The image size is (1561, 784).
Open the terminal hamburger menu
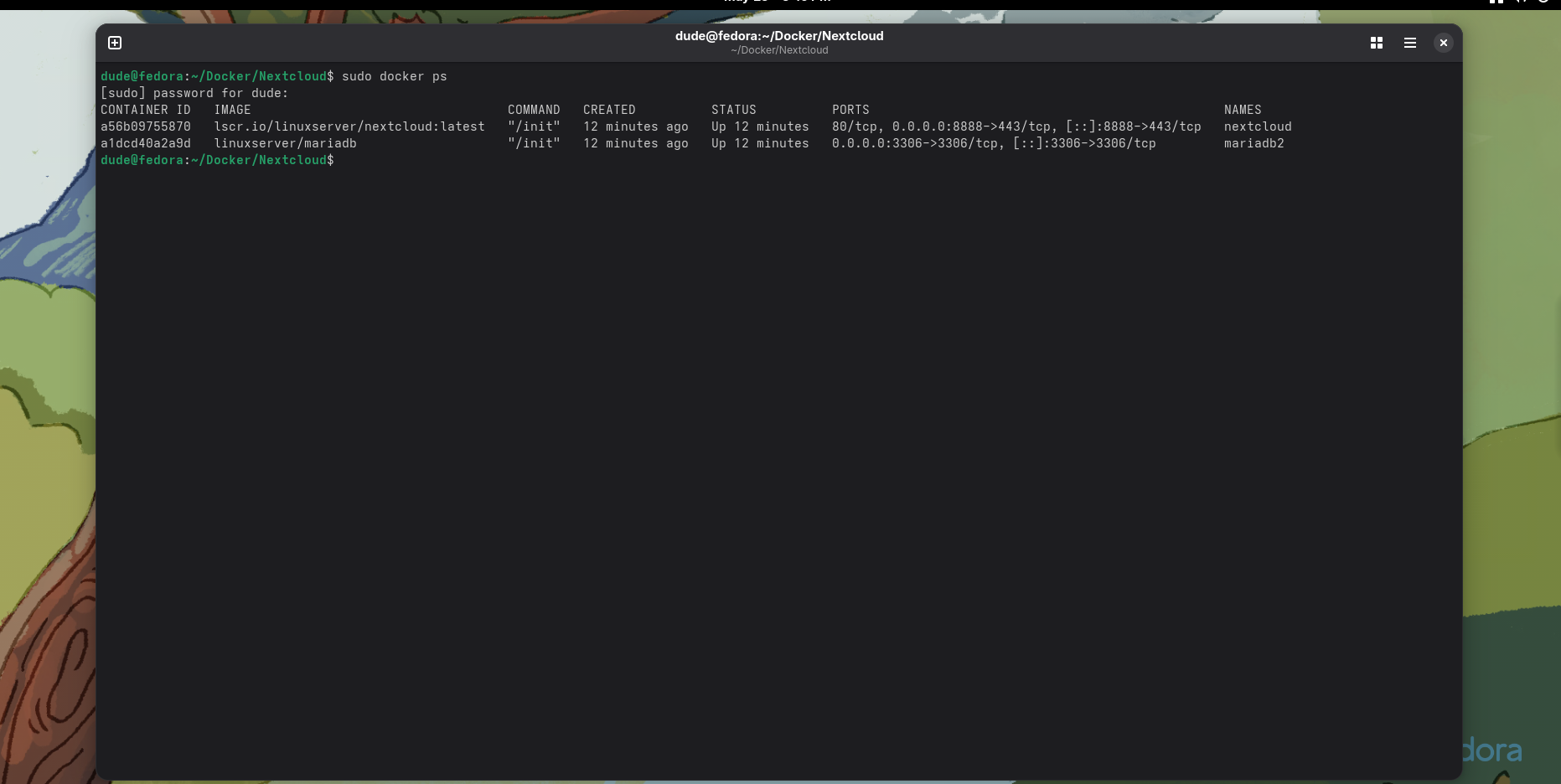click(1410, 43)
